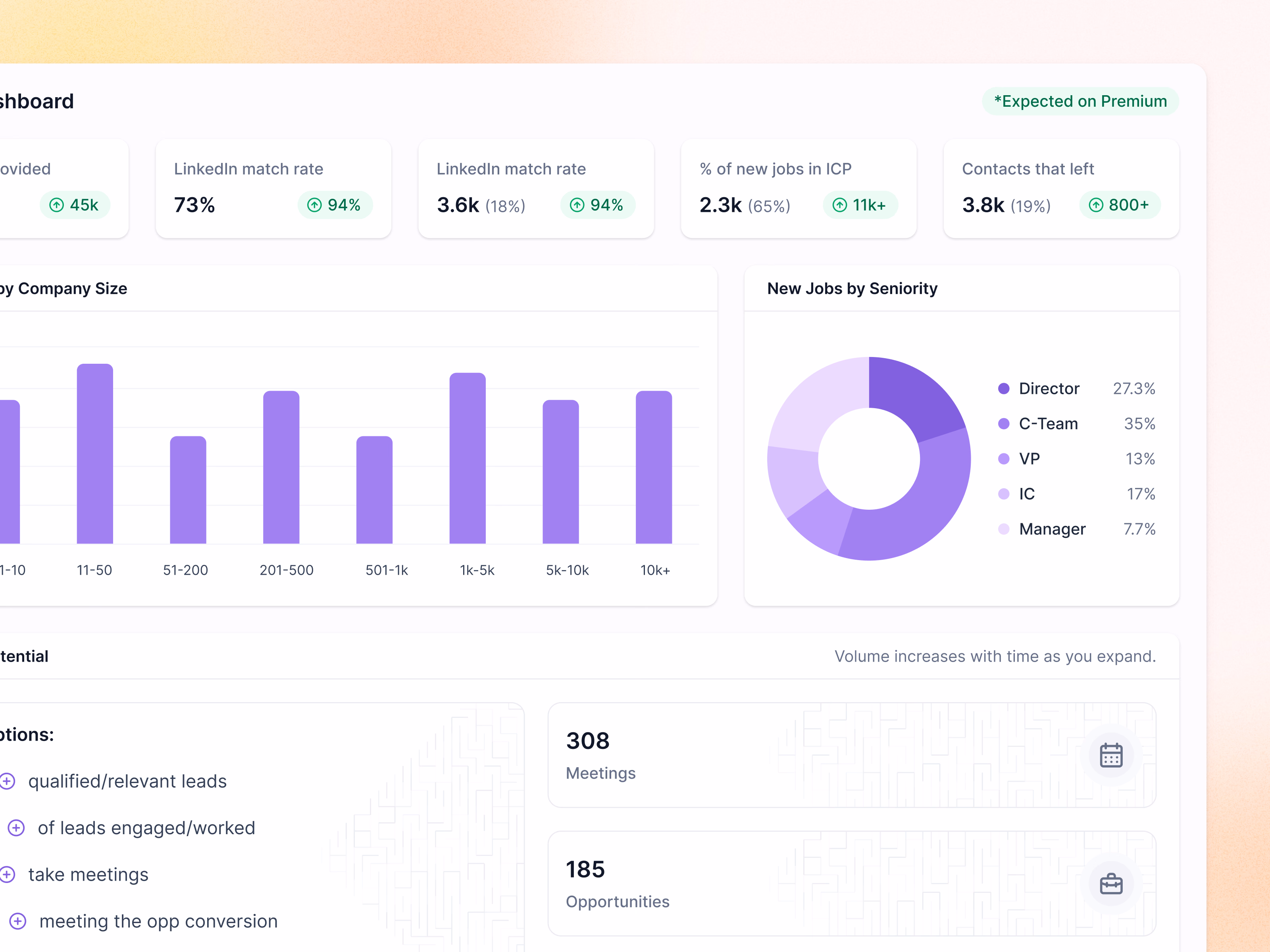Click the IC legend color dot

point(1004,493)
